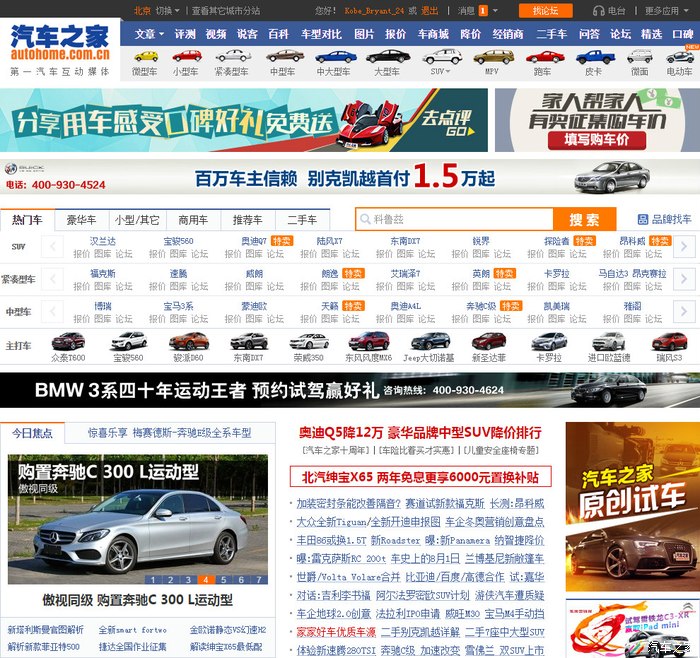Expand the 更多应用 dropdown in top bar
Screen dimensions: 700x658
tap(666, 11)
